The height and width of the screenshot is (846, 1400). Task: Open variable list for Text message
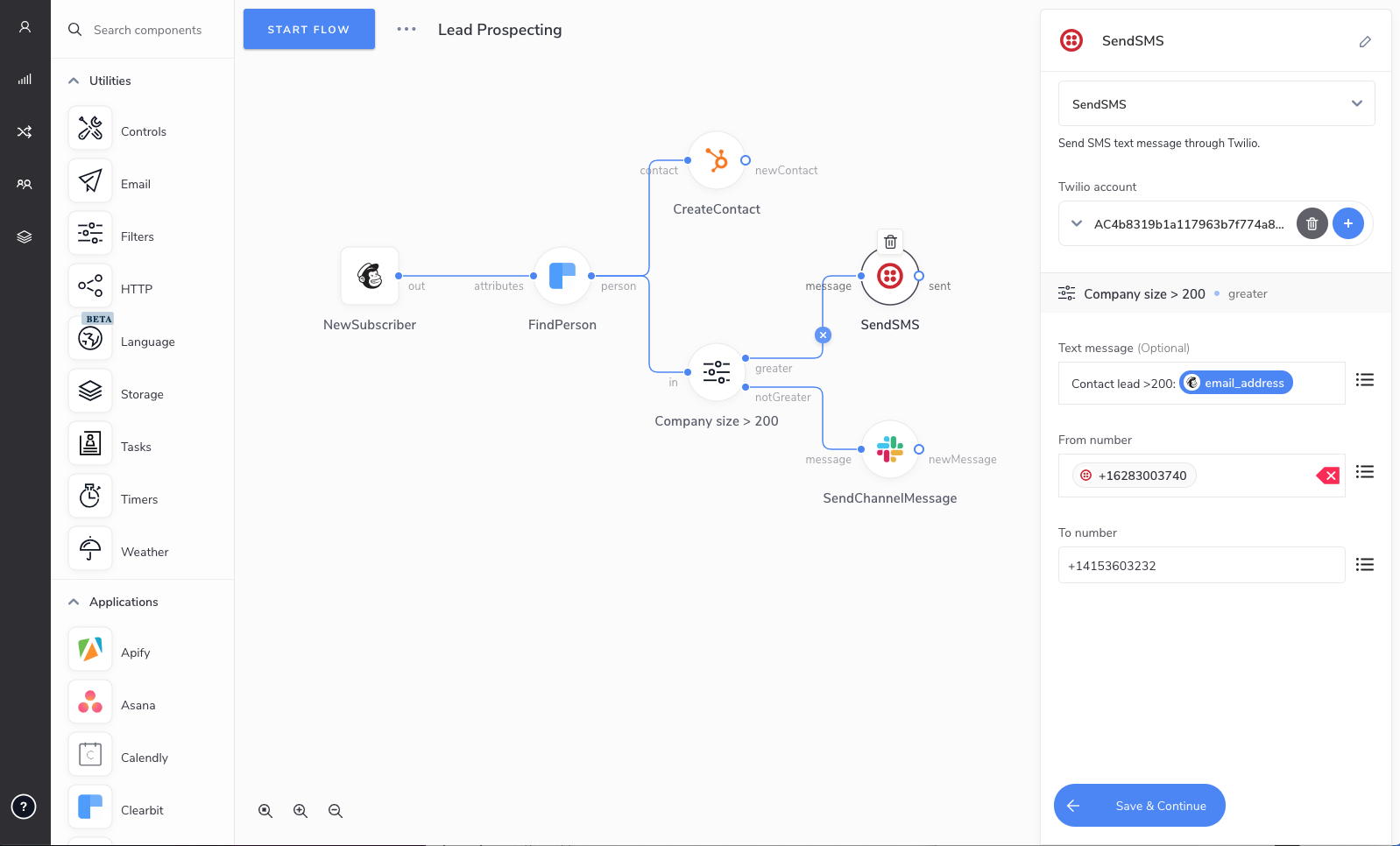[1364, 379]
